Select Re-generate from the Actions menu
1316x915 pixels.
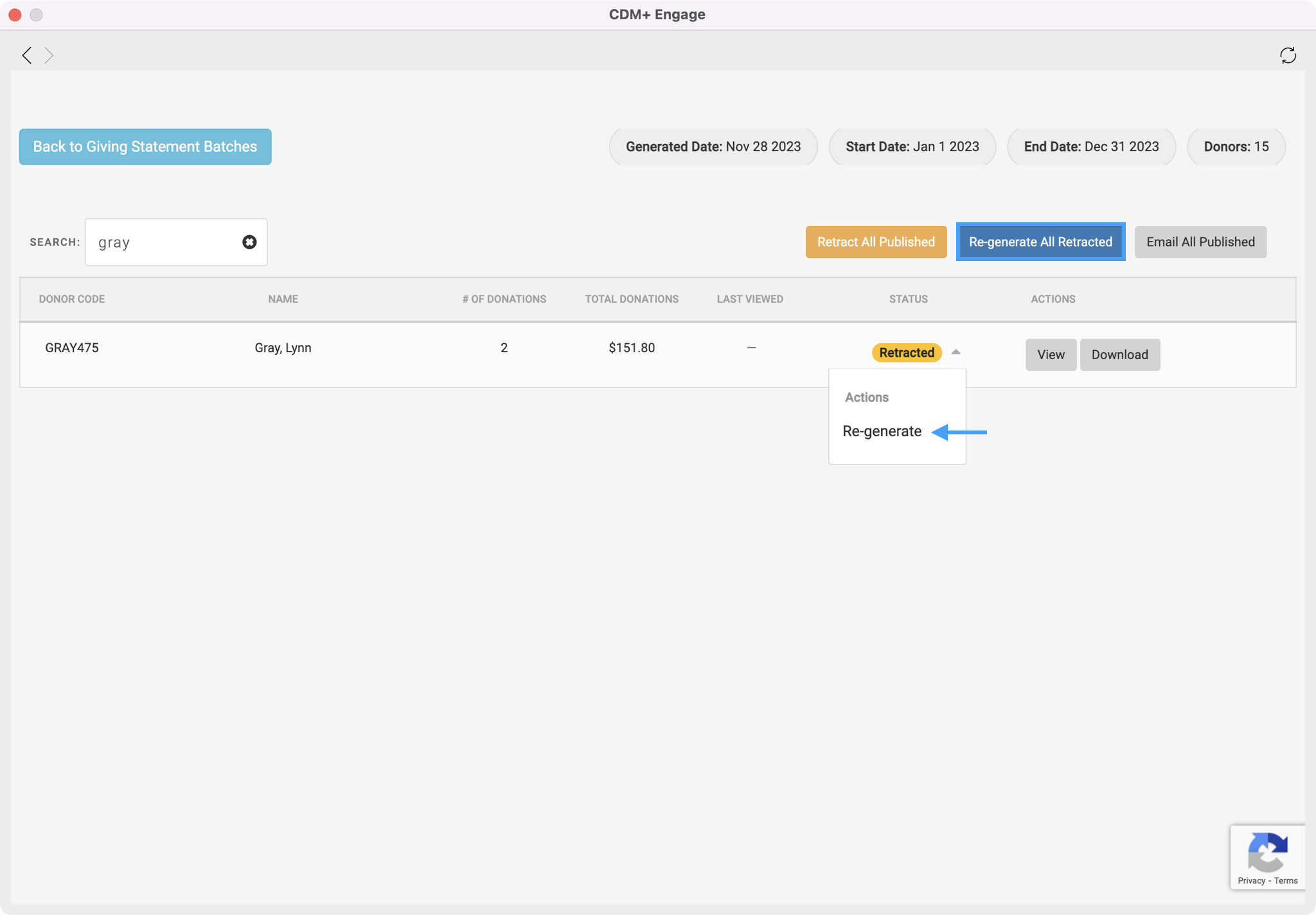pyautogui.click(x=882, y=431)
